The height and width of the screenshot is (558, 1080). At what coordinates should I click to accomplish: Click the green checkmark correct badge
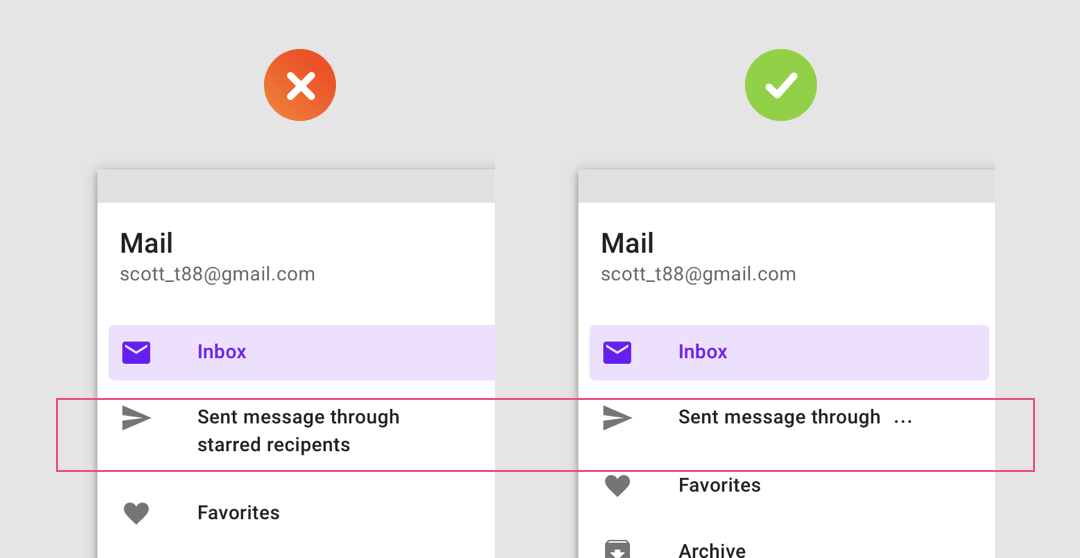click(780, 85)
